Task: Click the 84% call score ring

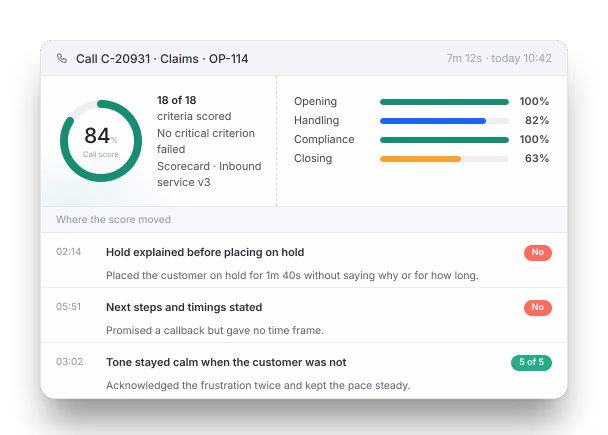Action: (x=101, y=141)
